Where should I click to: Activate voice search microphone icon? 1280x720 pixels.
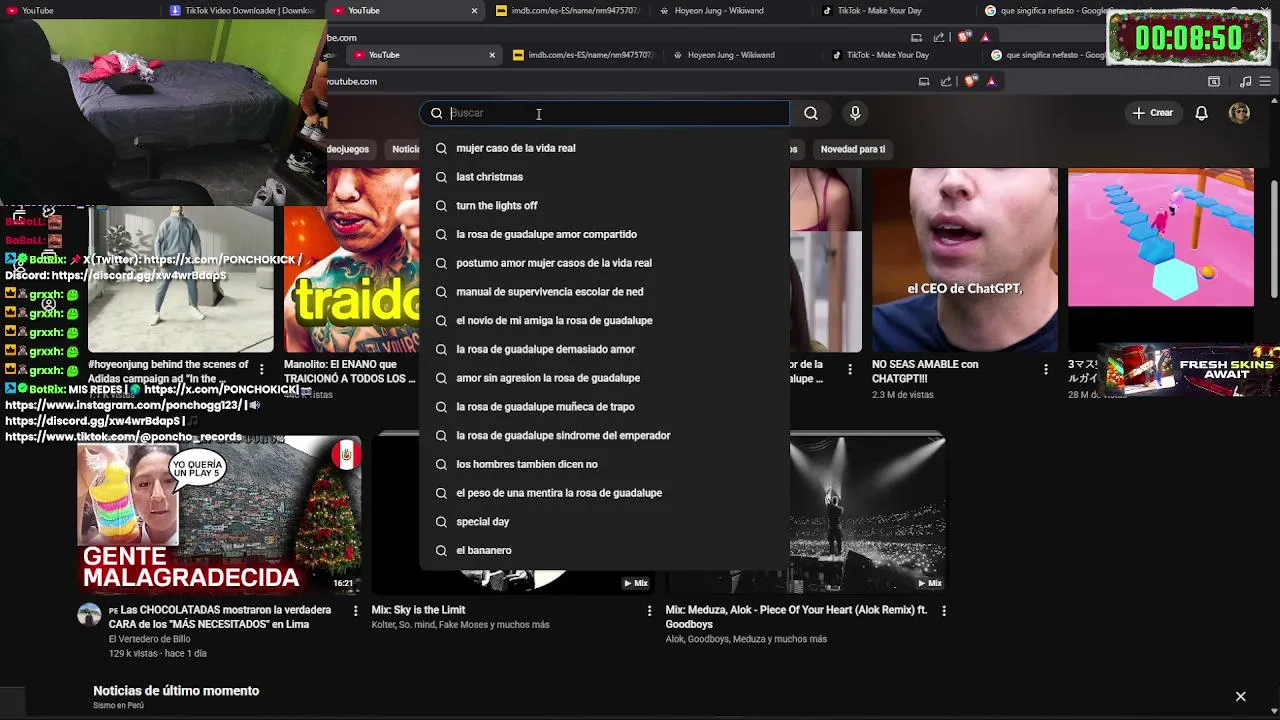(855, 113)
